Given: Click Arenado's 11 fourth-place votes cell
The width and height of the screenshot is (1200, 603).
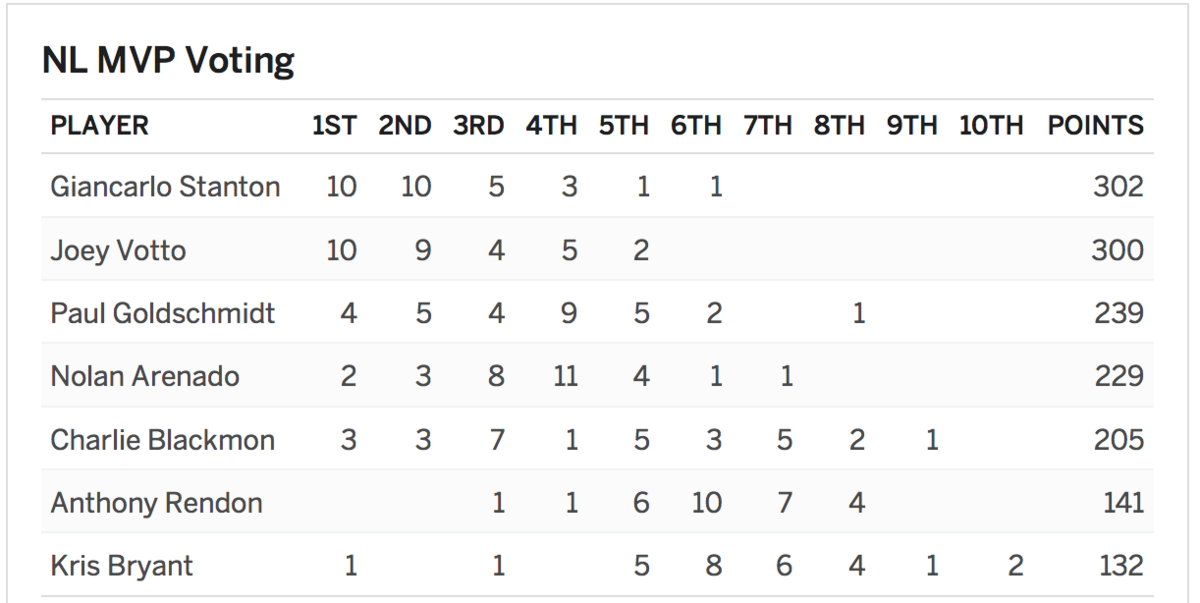Looking at the screenshot, I should pos(565,376).
